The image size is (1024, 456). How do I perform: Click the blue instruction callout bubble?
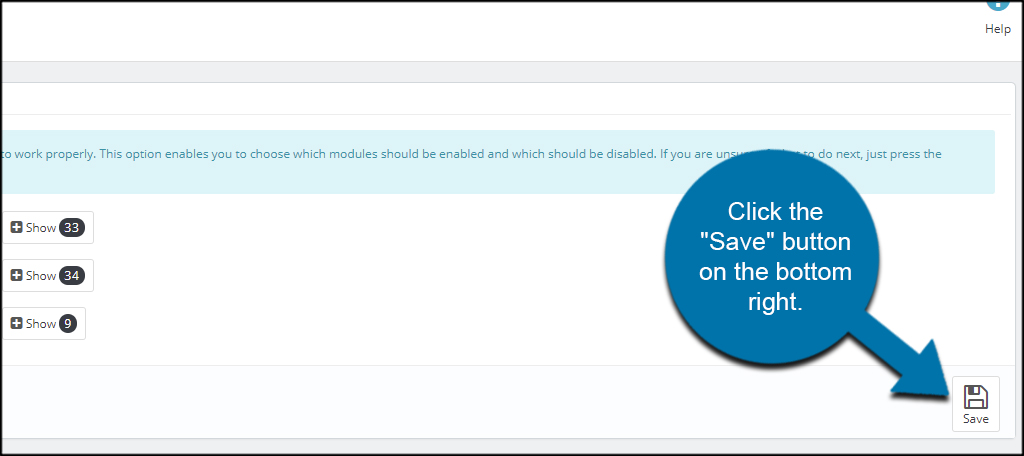point(775,257)
